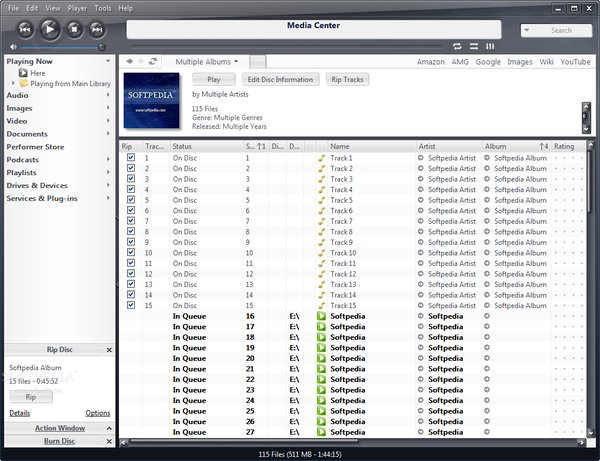Viewport: 600px width, 461px height.
Task: Uncheck the Rip checkbox for Track 1
Action: [131, 157]
